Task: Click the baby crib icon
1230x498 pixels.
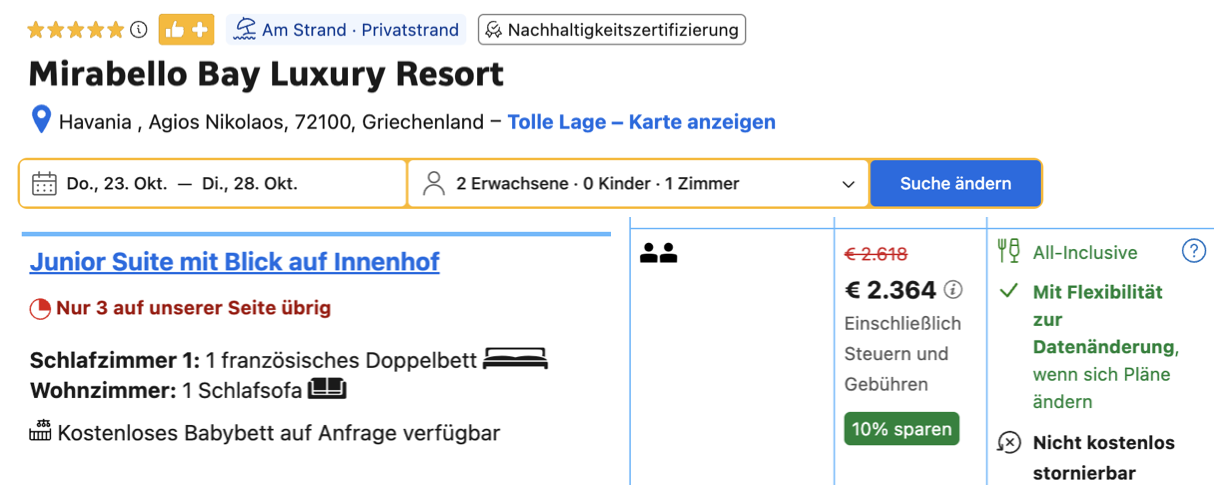Action: pos(40,431)
